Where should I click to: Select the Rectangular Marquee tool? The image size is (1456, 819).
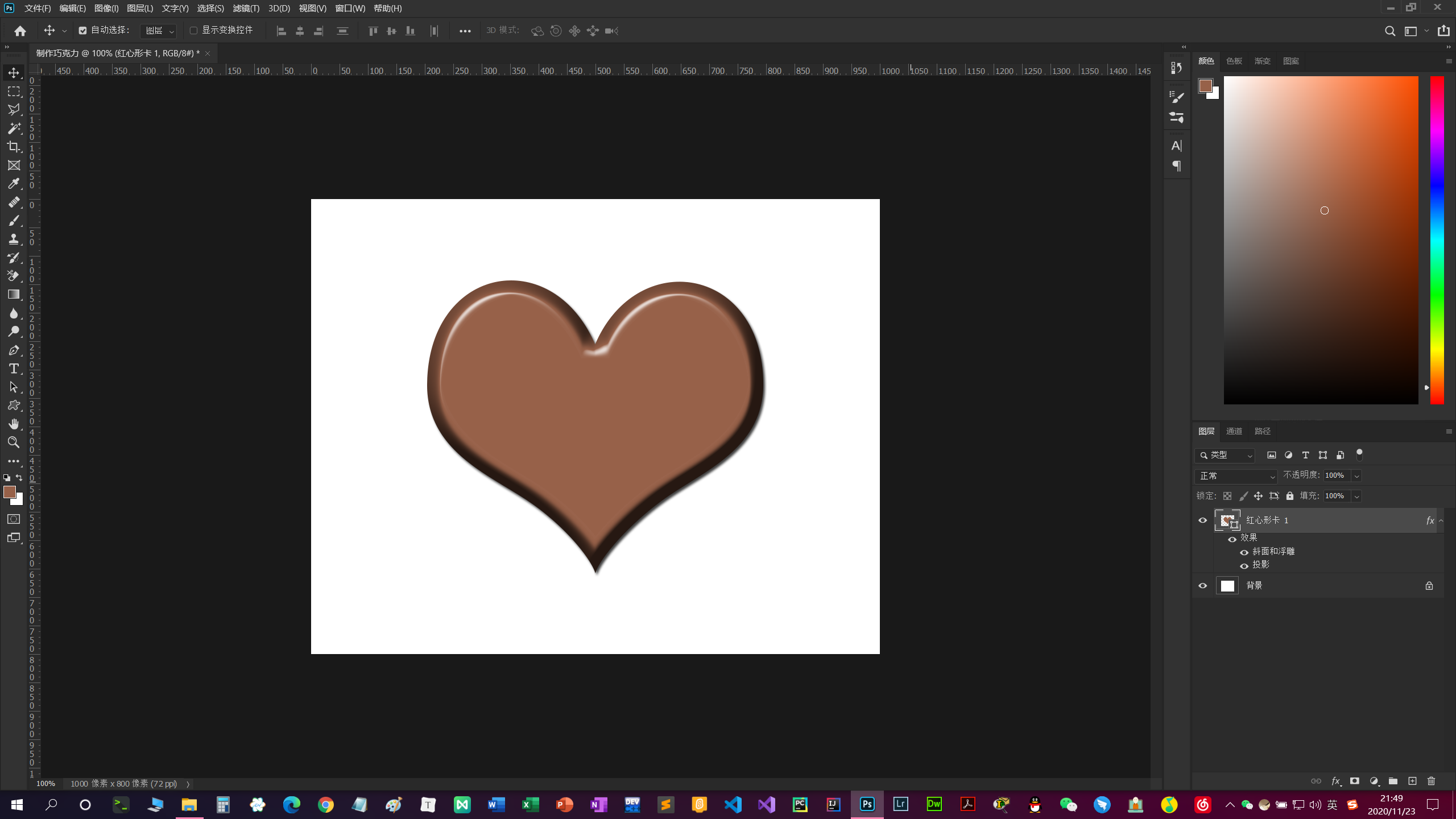(14, 91)
